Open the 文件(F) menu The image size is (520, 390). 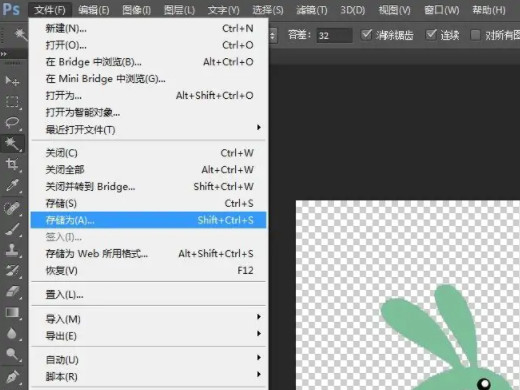point(50,10)
